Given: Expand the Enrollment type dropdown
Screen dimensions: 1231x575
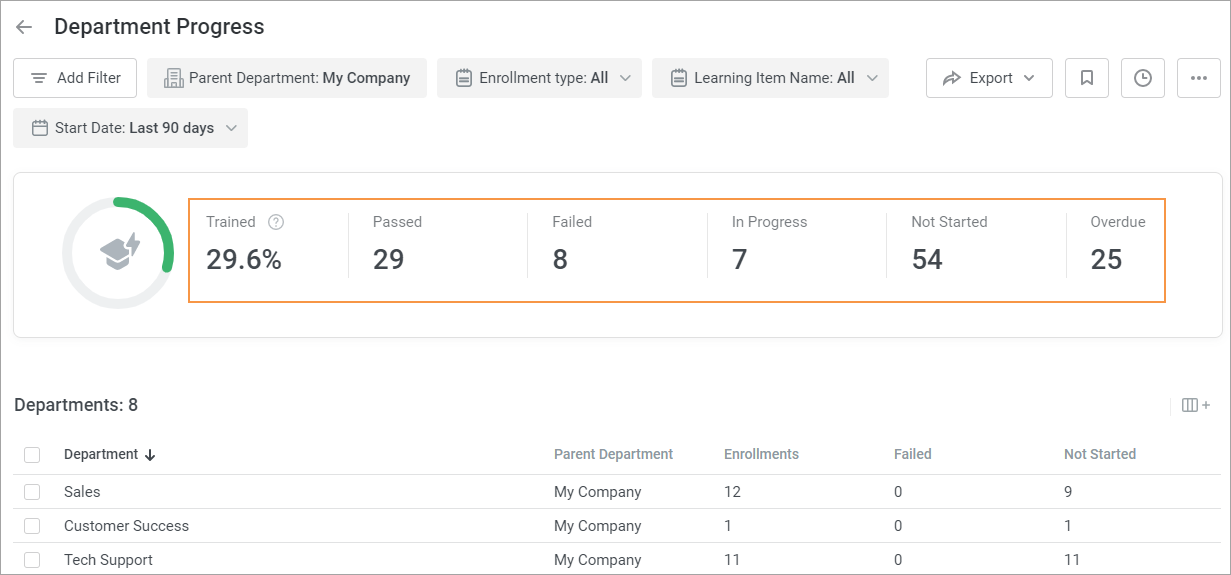Looking at the screenshot, I should 540,78.
